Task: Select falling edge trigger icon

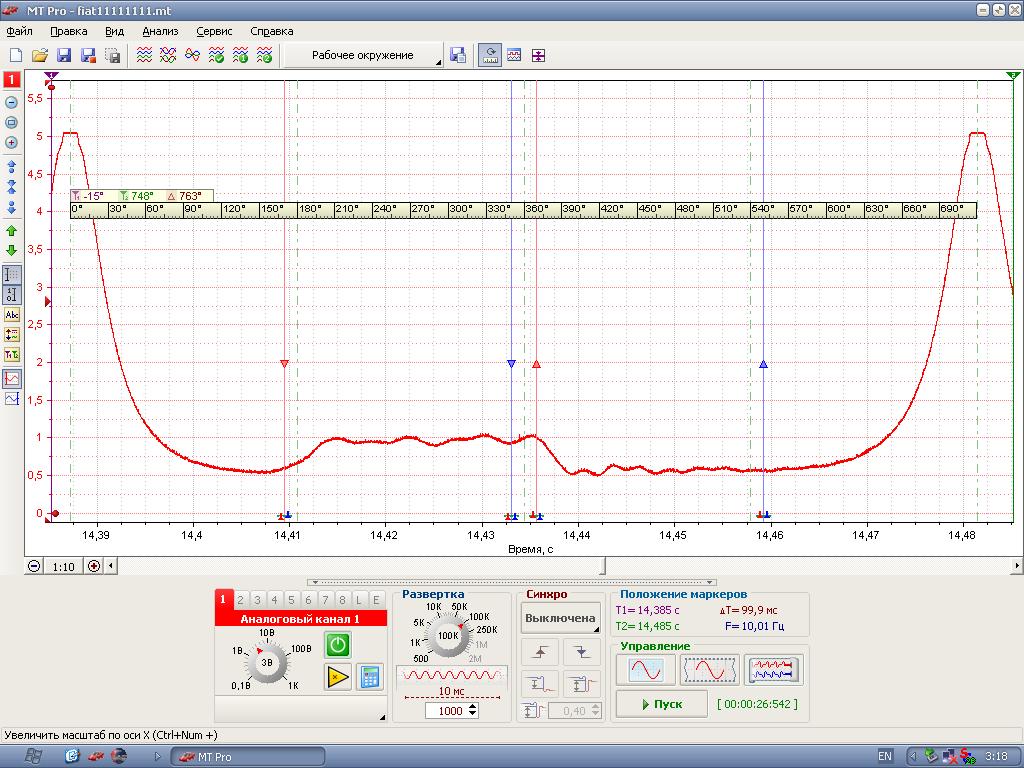Action: 581,652
